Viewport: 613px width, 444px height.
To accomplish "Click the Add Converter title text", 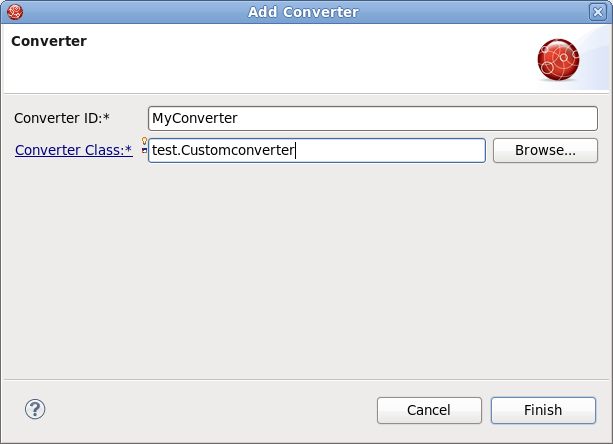I will [x=303, y=12].
